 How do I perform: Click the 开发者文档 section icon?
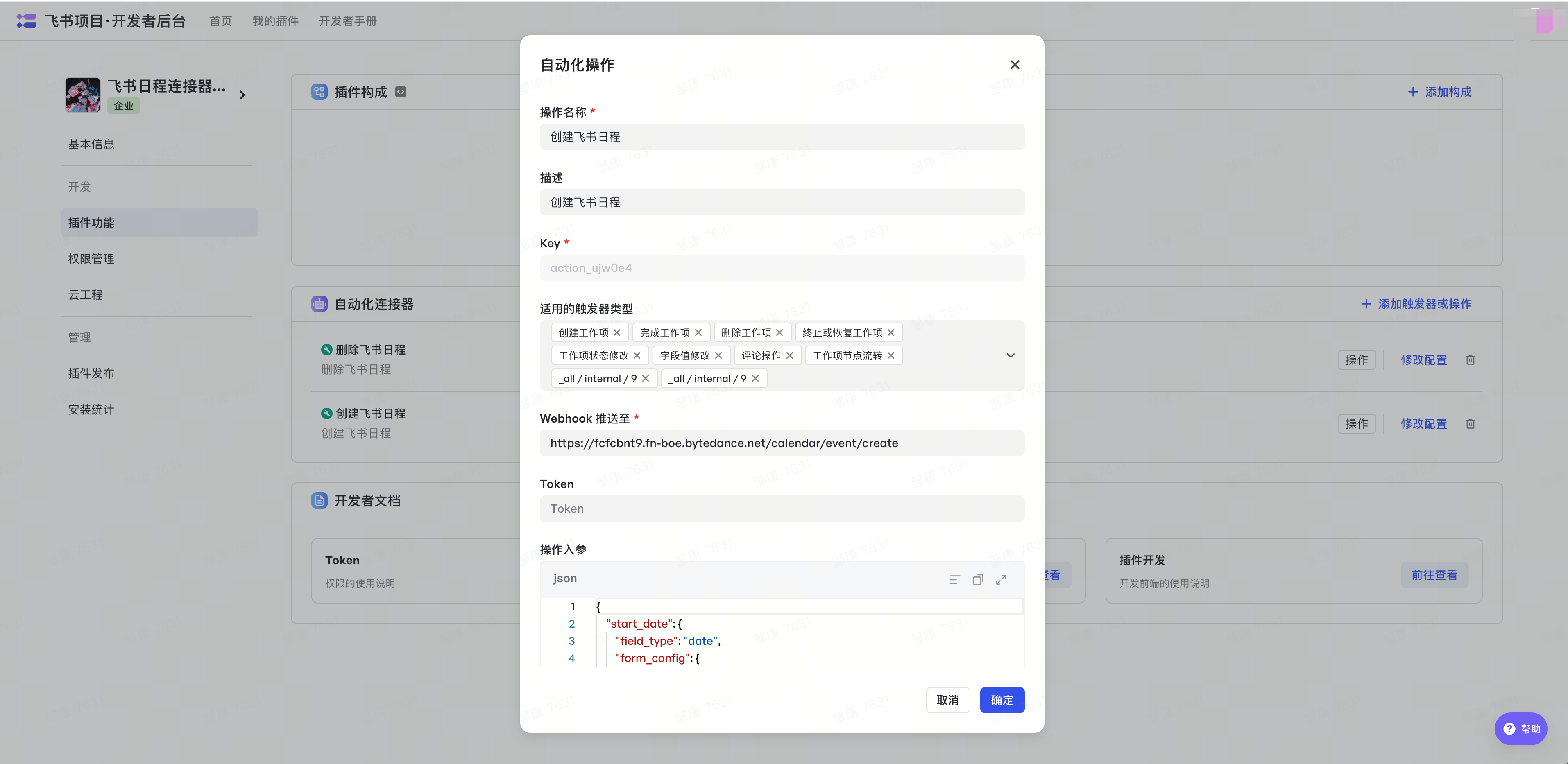click(x=319, y=501)
